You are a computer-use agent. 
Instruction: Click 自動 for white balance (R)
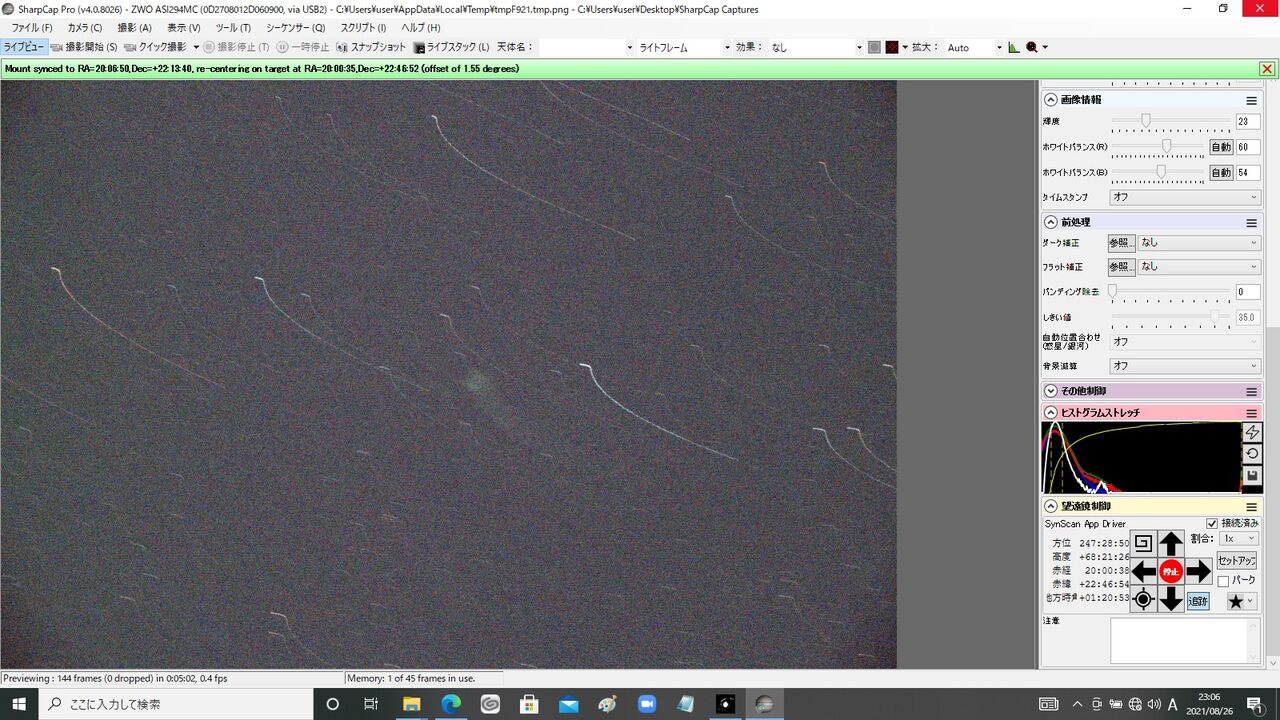click(1221, 147)
